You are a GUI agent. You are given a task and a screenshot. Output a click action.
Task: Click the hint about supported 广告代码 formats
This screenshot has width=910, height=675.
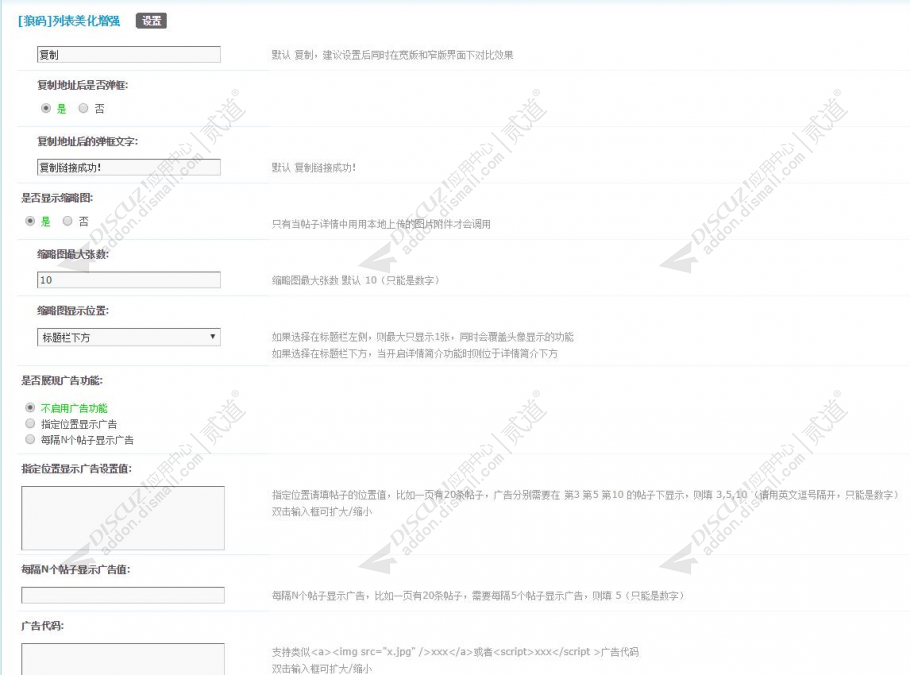click(455, 652)
